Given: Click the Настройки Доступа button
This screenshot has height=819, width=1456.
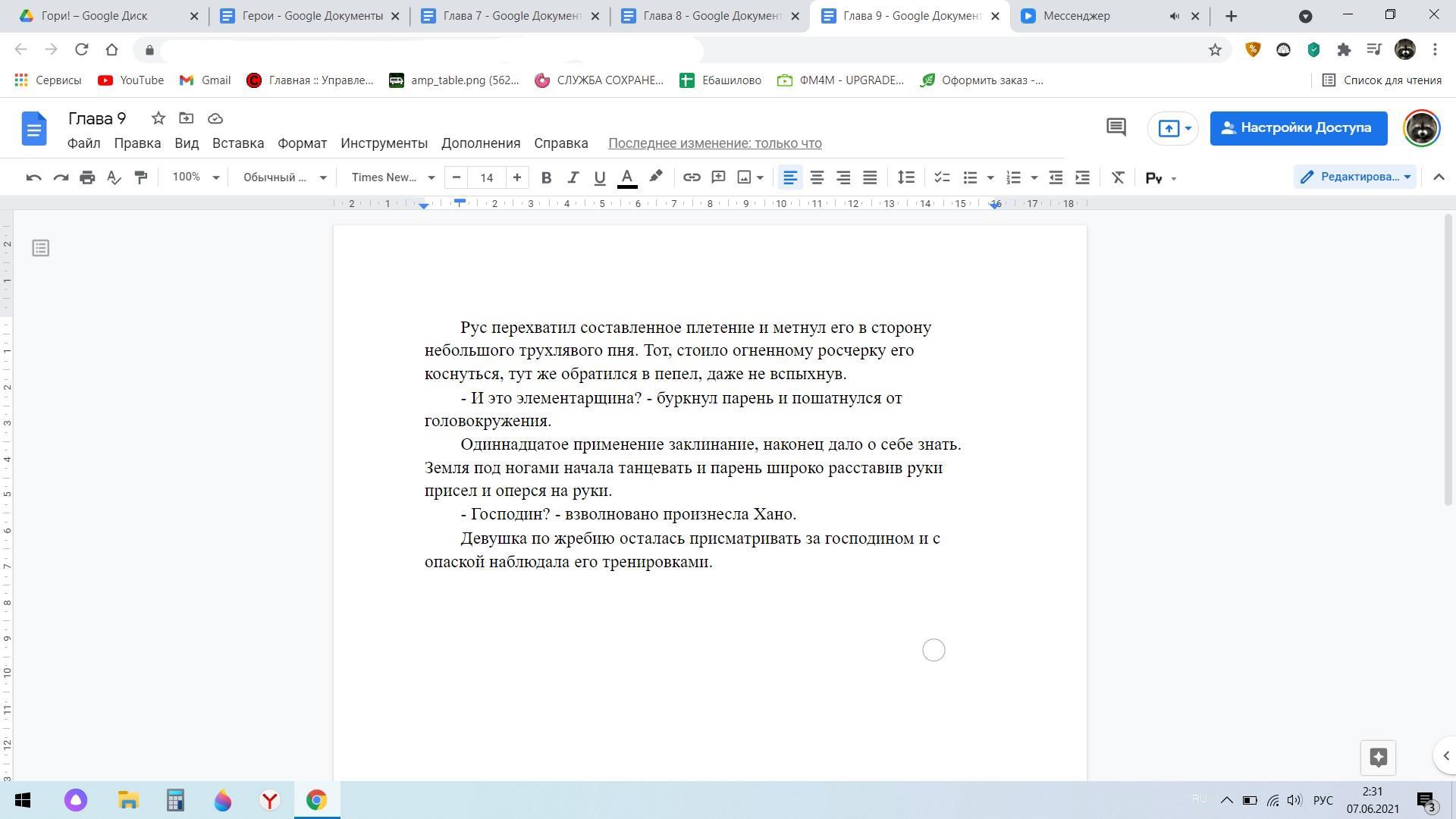Looking at the screenshot, I should pos(1298,127).
